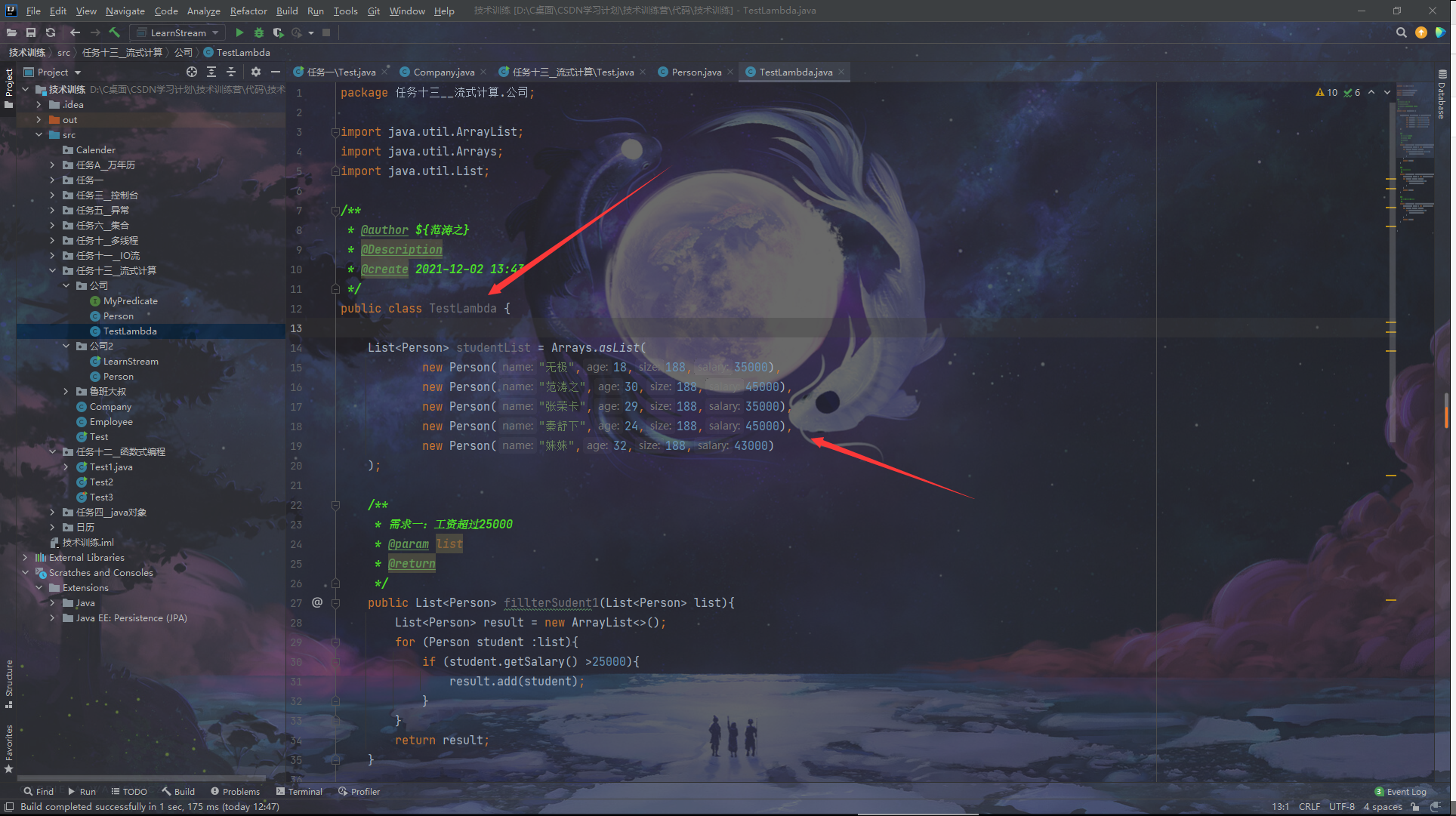Switch to the Person.java tab
Viewport: 1456px width, 816px height.
pyautogui.click(x=696, y=72)
